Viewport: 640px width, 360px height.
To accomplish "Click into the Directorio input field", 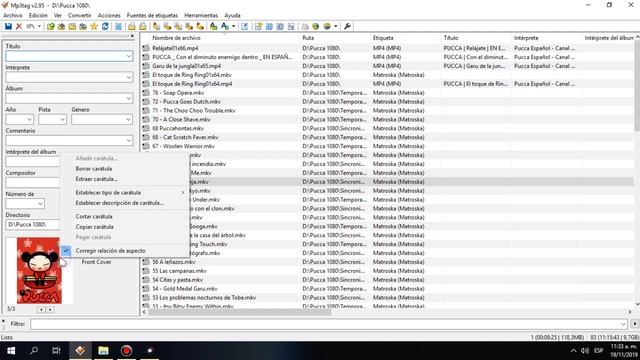I will (33, 224).
